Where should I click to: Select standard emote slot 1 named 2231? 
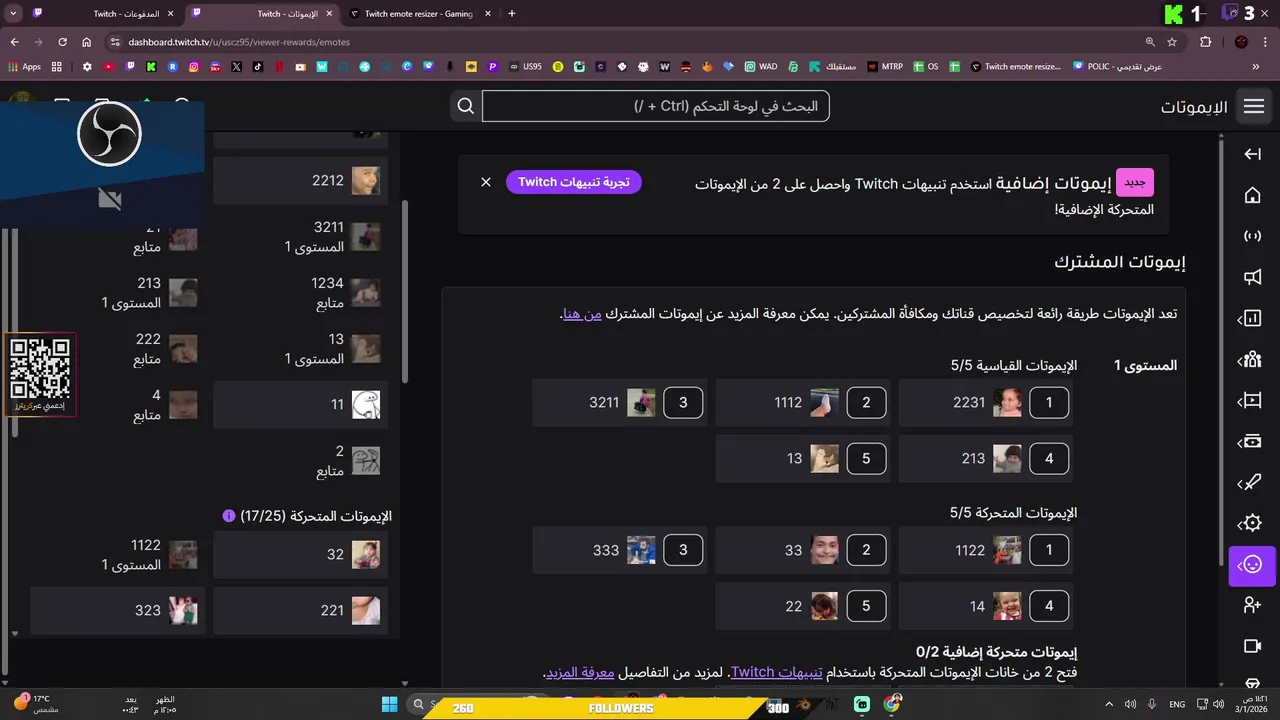(x=986, y=403)
